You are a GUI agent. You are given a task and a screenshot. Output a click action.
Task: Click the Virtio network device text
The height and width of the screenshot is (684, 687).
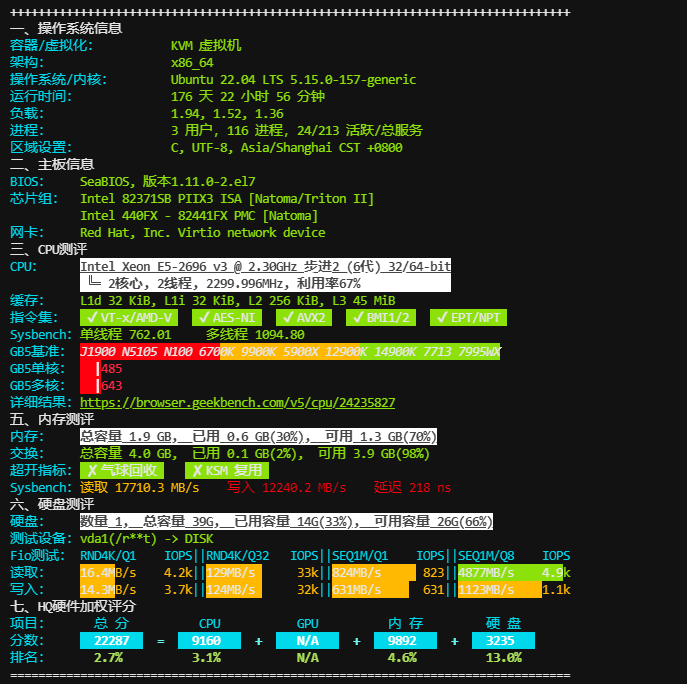(x=202, y=233)
